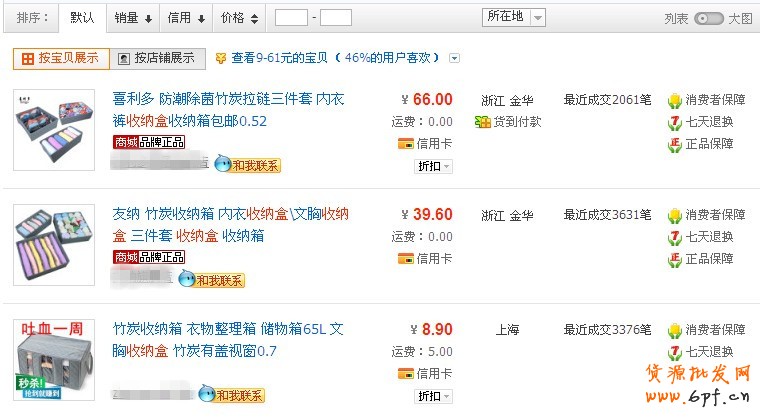Screen dimensions: 760x418
Task: Expand the 折扣 dropdown on first listing
Action: 433,166
